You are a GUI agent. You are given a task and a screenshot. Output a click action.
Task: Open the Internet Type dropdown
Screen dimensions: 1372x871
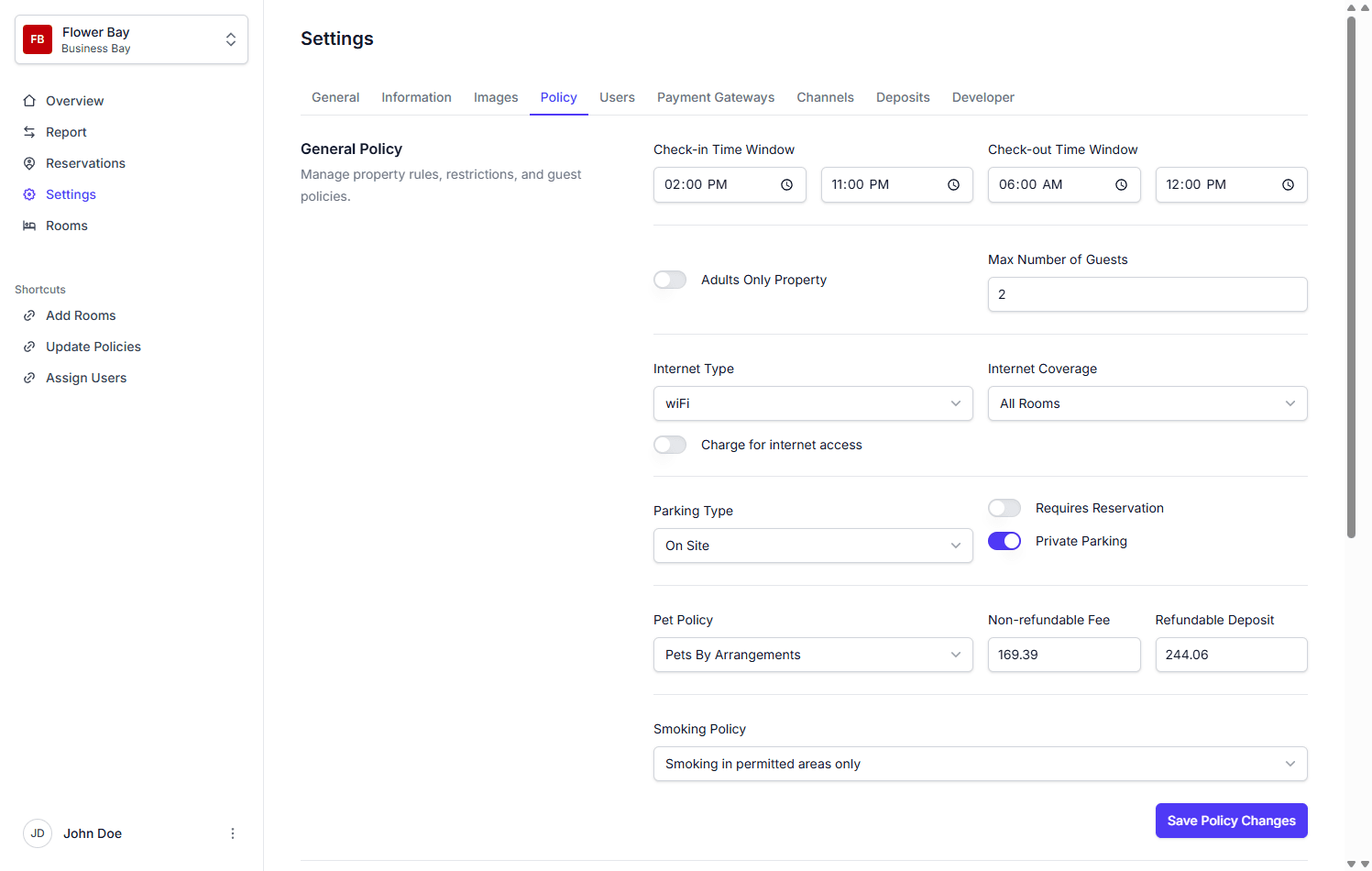[812, 403]
